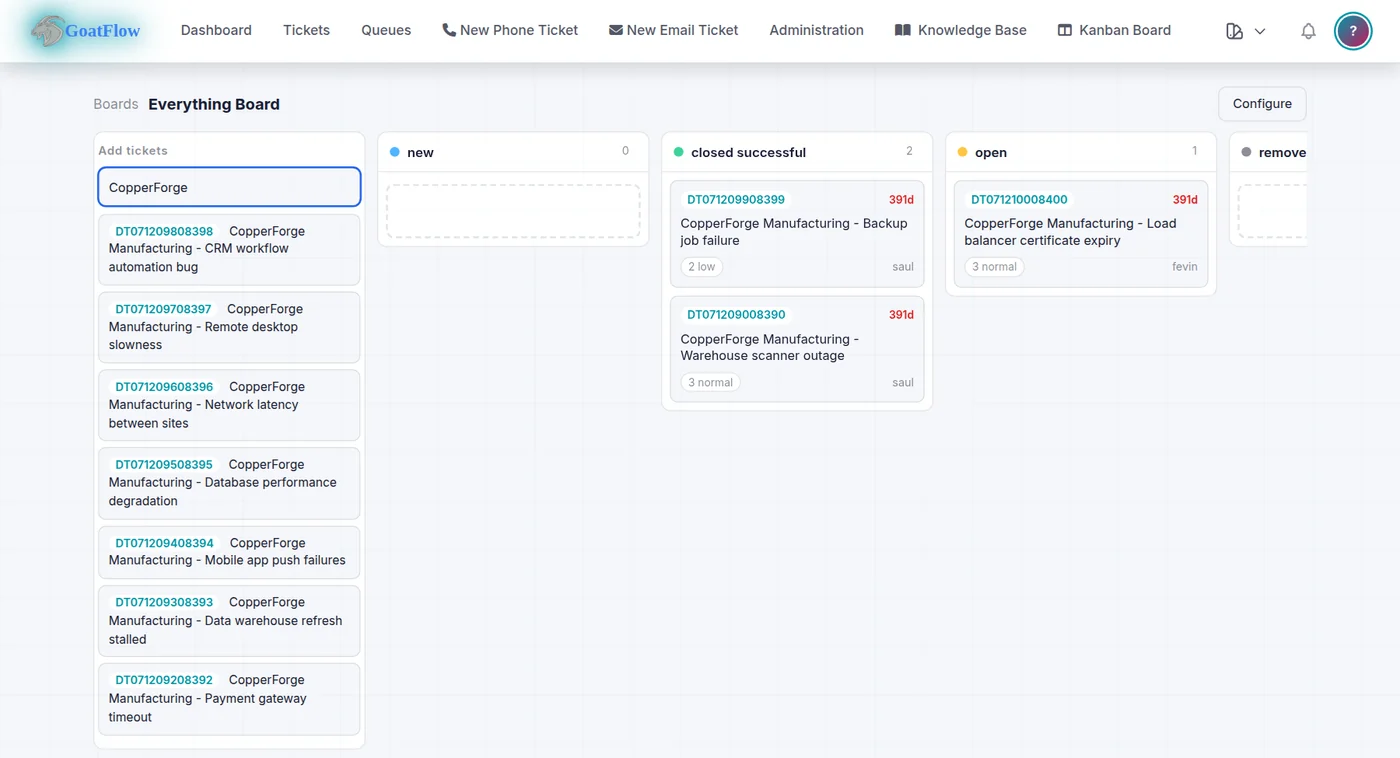Image resolution: width=1400 pixels, height=758 pixels.
Task: Open Queues page
Action: (x=386, y=30)
